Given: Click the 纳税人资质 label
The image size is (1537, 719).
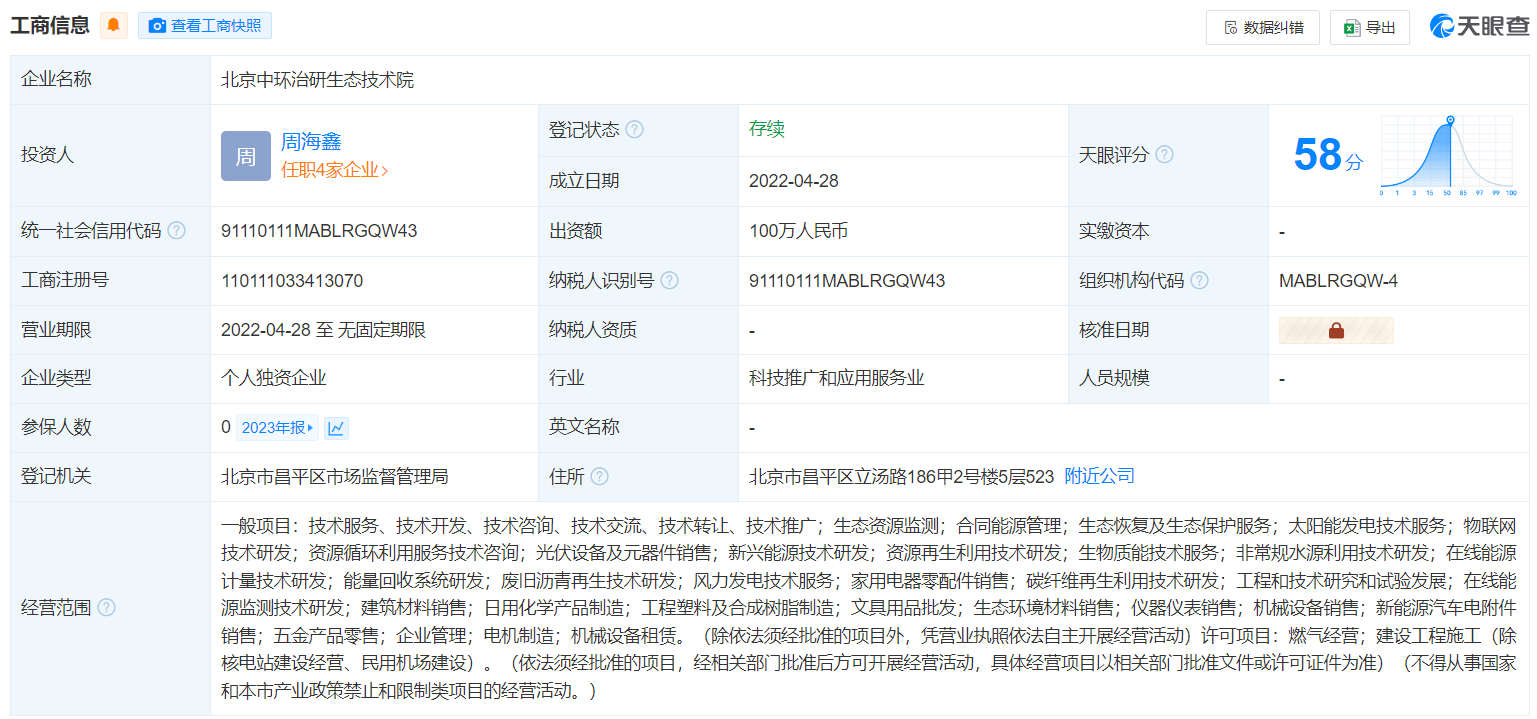Looking at the screenshot, I should (x=593, y=330).
